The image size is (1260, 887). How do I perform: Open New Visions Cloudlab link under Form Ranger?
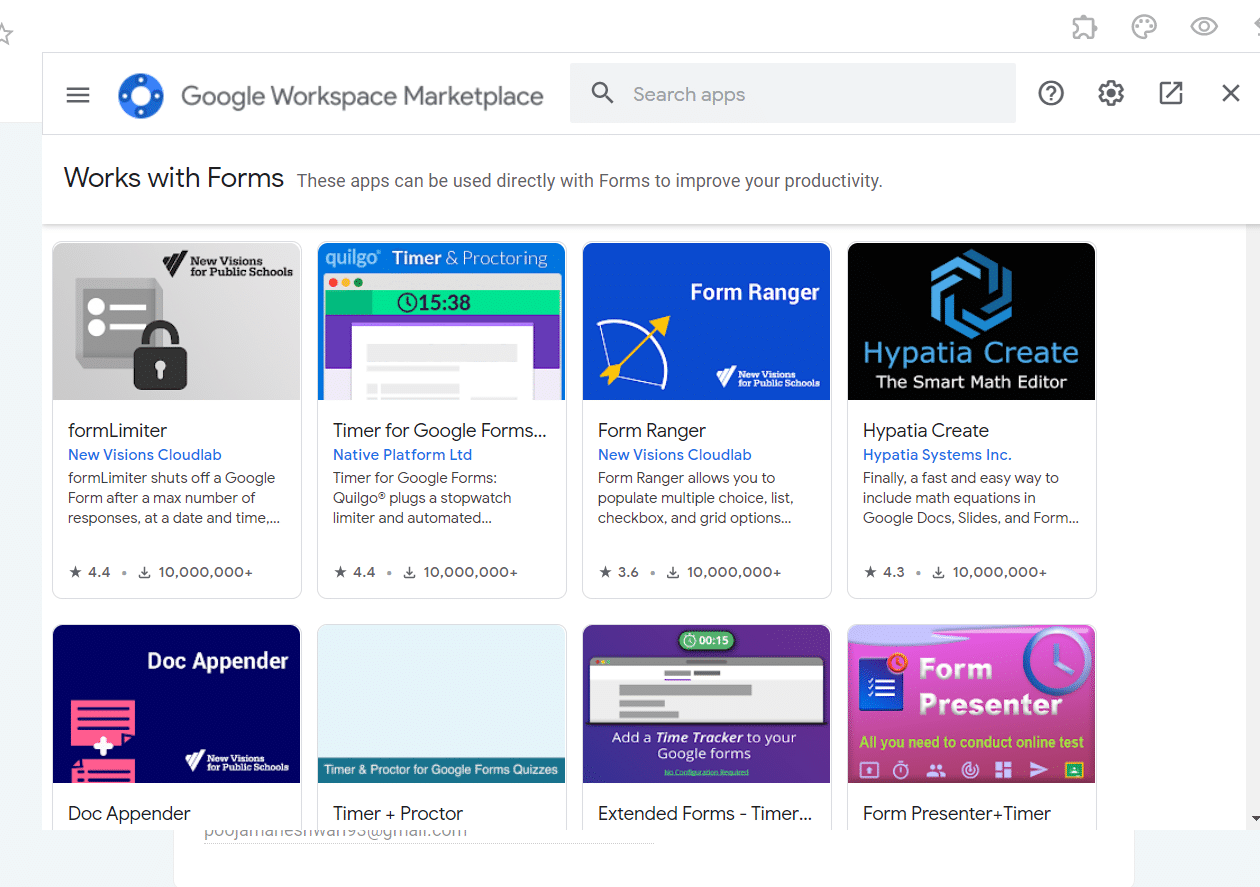coord(675,455)
